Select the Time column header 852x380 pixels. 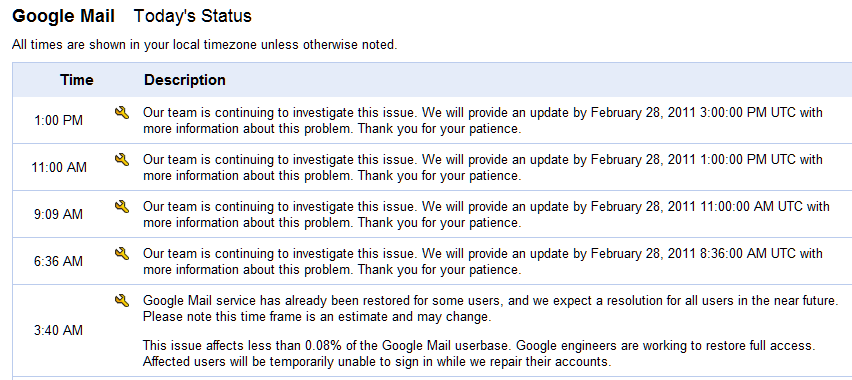[x=77, y=80]
